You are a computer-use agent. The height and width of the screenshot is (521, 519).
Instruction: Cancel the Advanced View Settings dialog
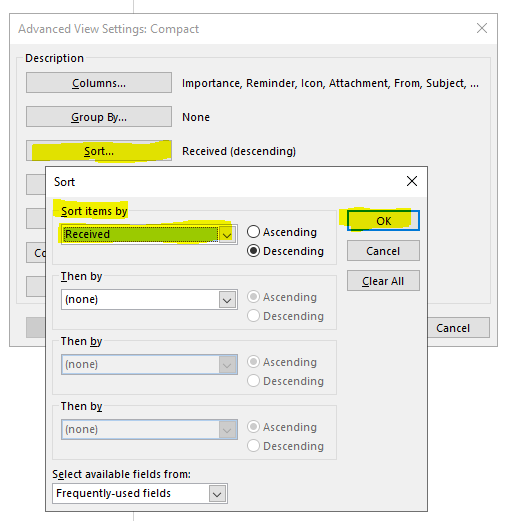458,328
